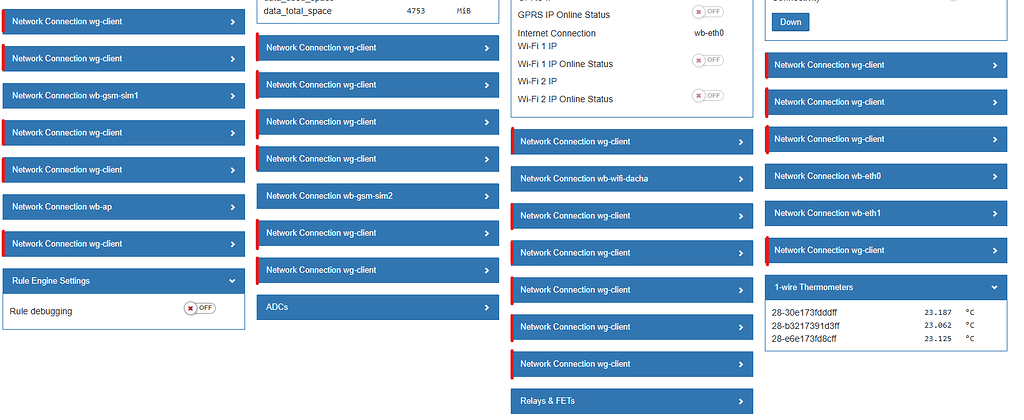1024x420 pixels.
Task: Select the wb-eth0 value beside Internet Connection
Action: [x=709, y=33]
